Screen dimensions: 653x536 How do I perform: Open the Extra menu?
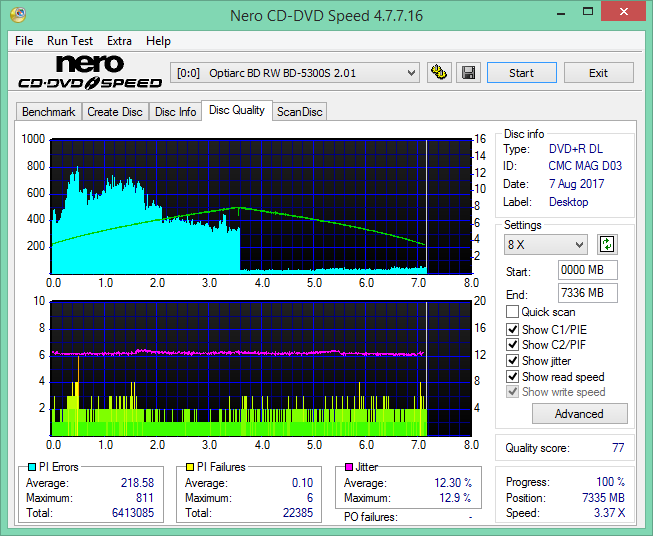(x=119, y=41)
